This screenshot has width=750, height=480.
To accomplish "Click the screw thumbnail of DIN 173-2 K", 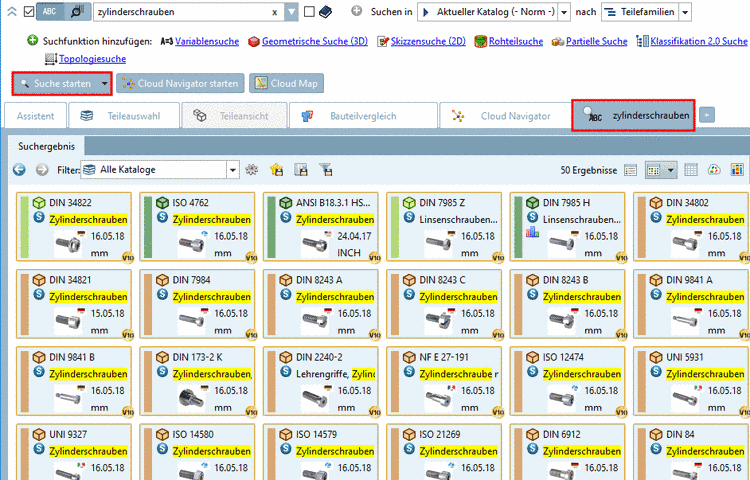I will point(192,398).
